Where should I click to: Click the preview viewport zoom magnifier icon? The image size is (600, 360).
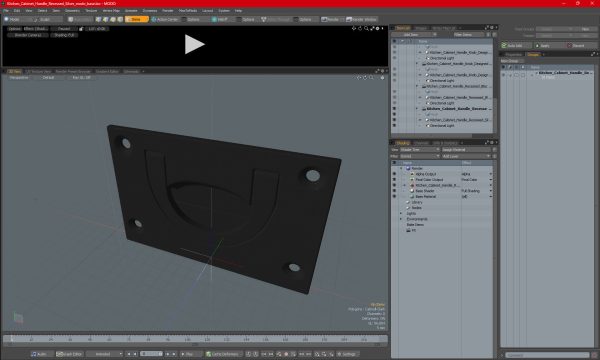(366, 28)
